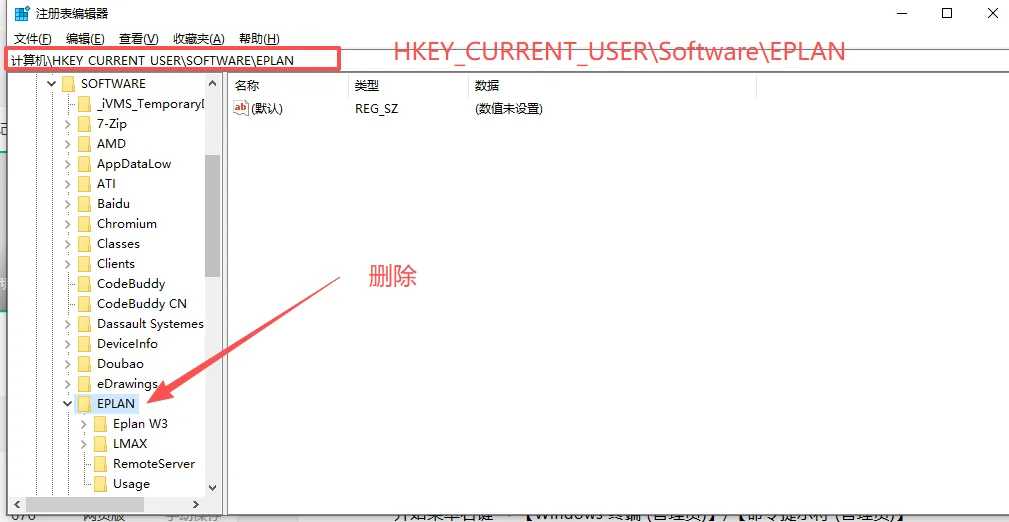
Task: Open the 编辑(E) menu
Action: pos(85,39)
